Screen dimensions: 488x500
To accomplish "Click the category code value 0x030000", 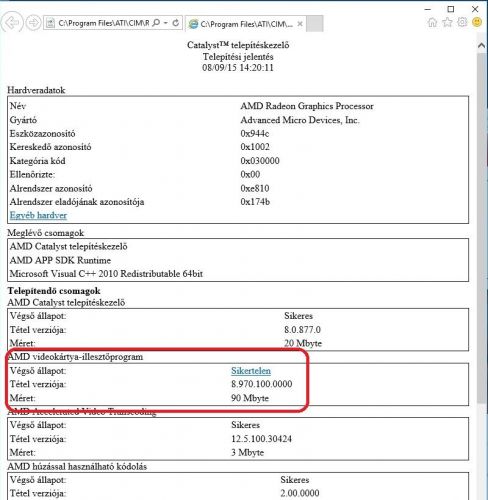I will 260,161.
